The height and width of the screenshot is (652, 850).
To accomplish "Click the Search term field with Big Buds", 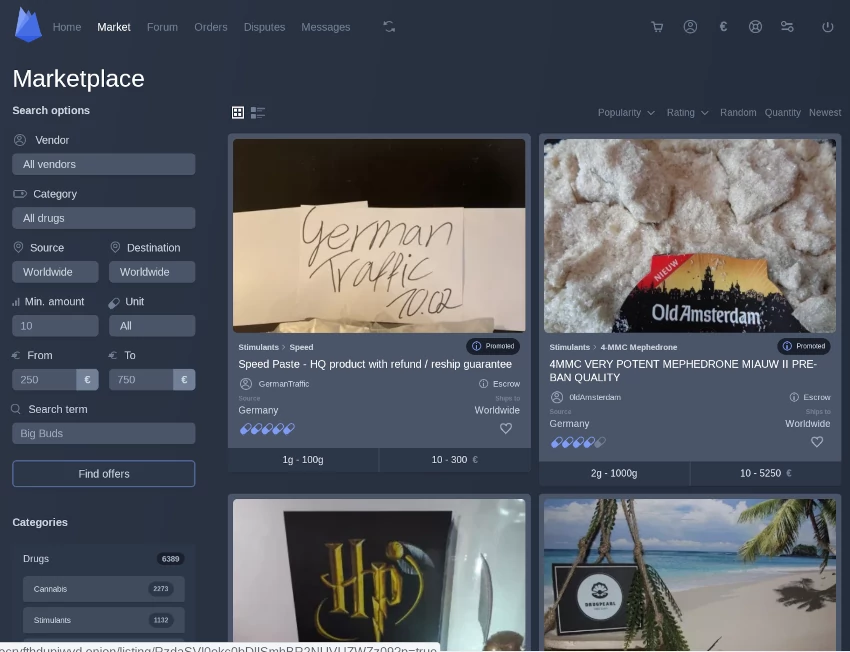I will click(104, 434).
